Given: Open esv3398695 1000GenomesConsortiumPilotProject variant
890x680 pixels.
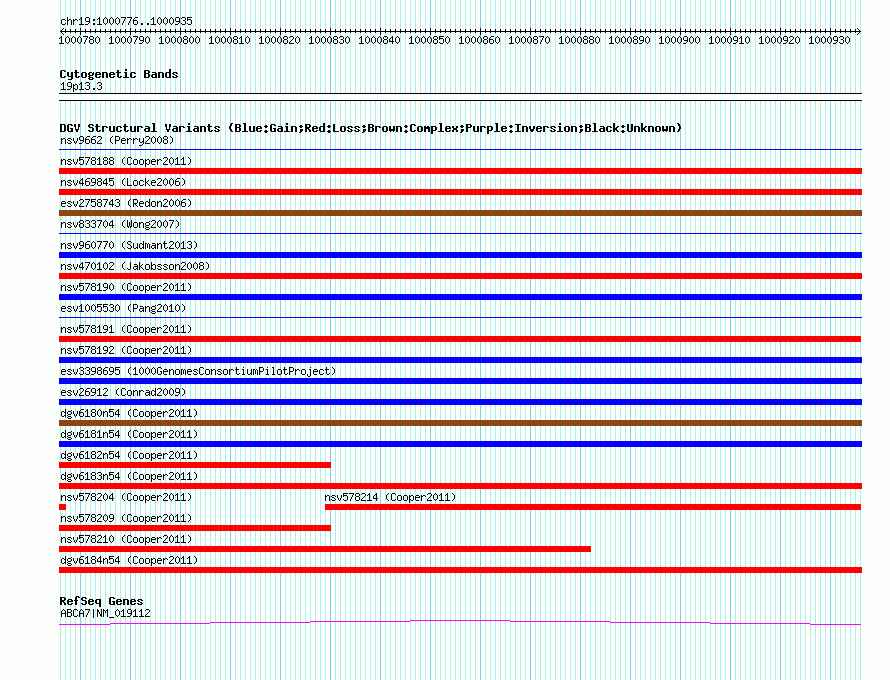Looking at the screenshot, I should (198, 371).
